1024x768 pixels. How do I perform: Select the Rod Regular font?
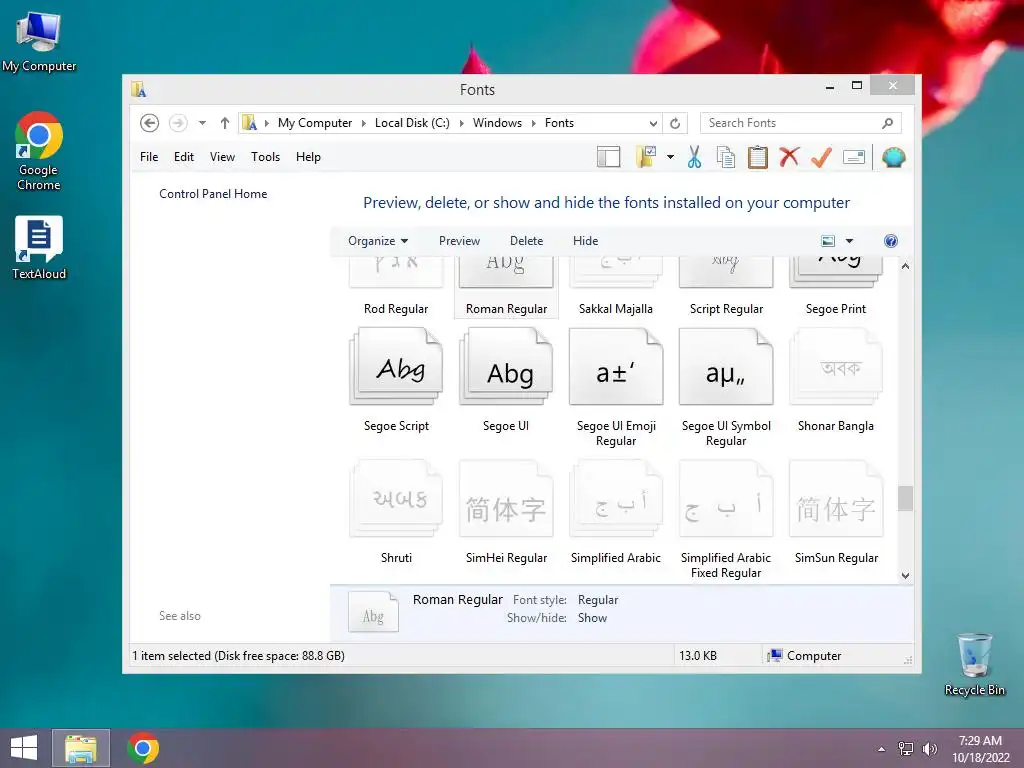pyautogui.click(x=396, y=287)
